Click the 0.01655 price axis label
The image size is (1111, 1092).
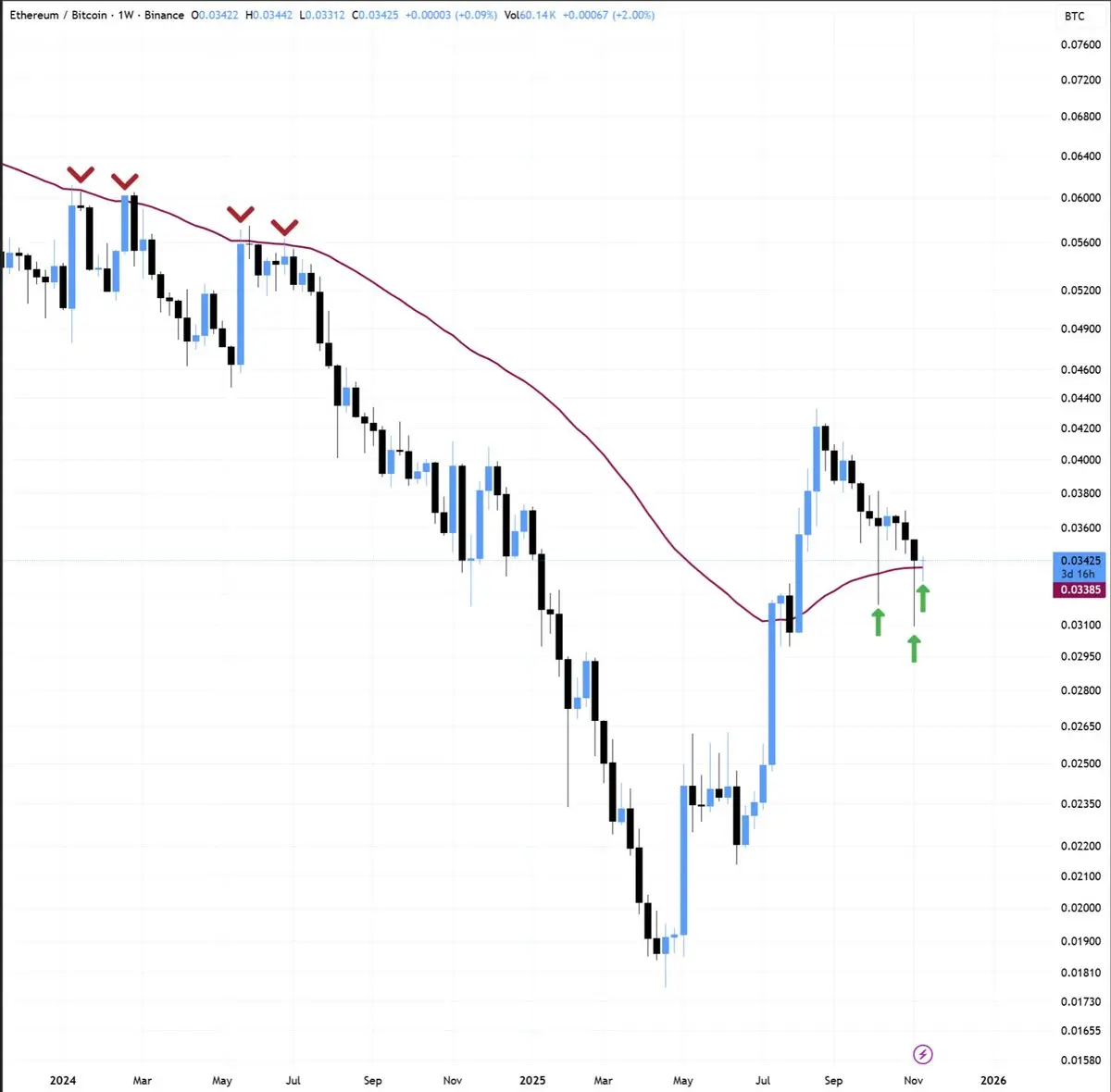click(1080, 1031)
